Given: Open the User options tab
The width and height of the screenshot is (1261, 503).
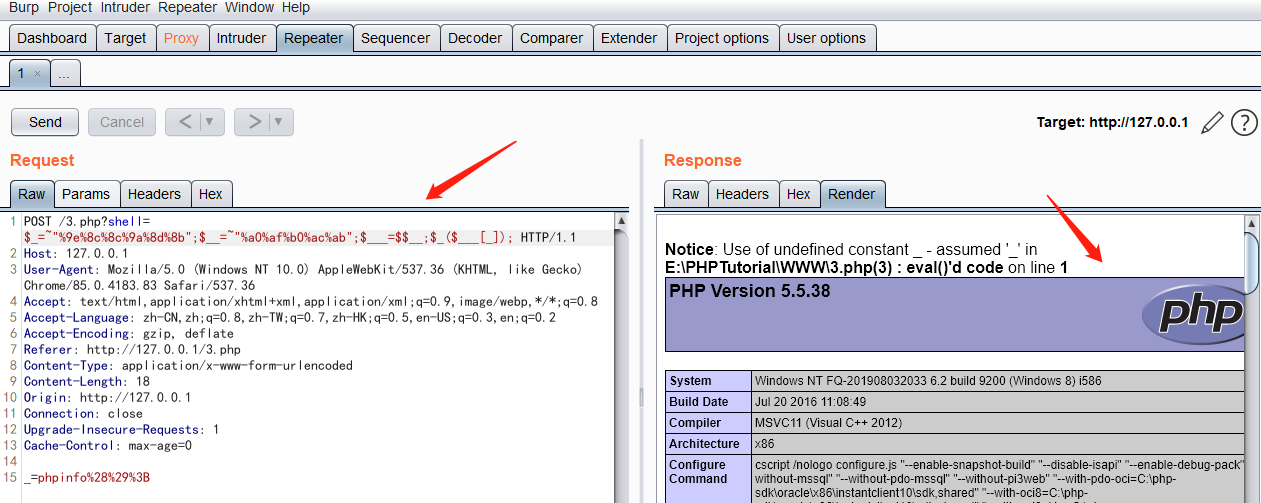Looking at the screenshot, I should (x=827, y=38).
